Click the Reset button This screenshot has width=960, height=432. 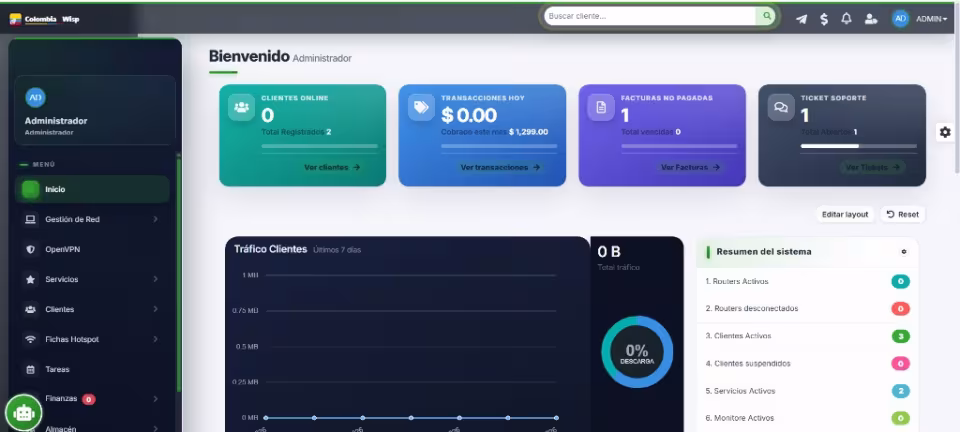pos(902,214)
